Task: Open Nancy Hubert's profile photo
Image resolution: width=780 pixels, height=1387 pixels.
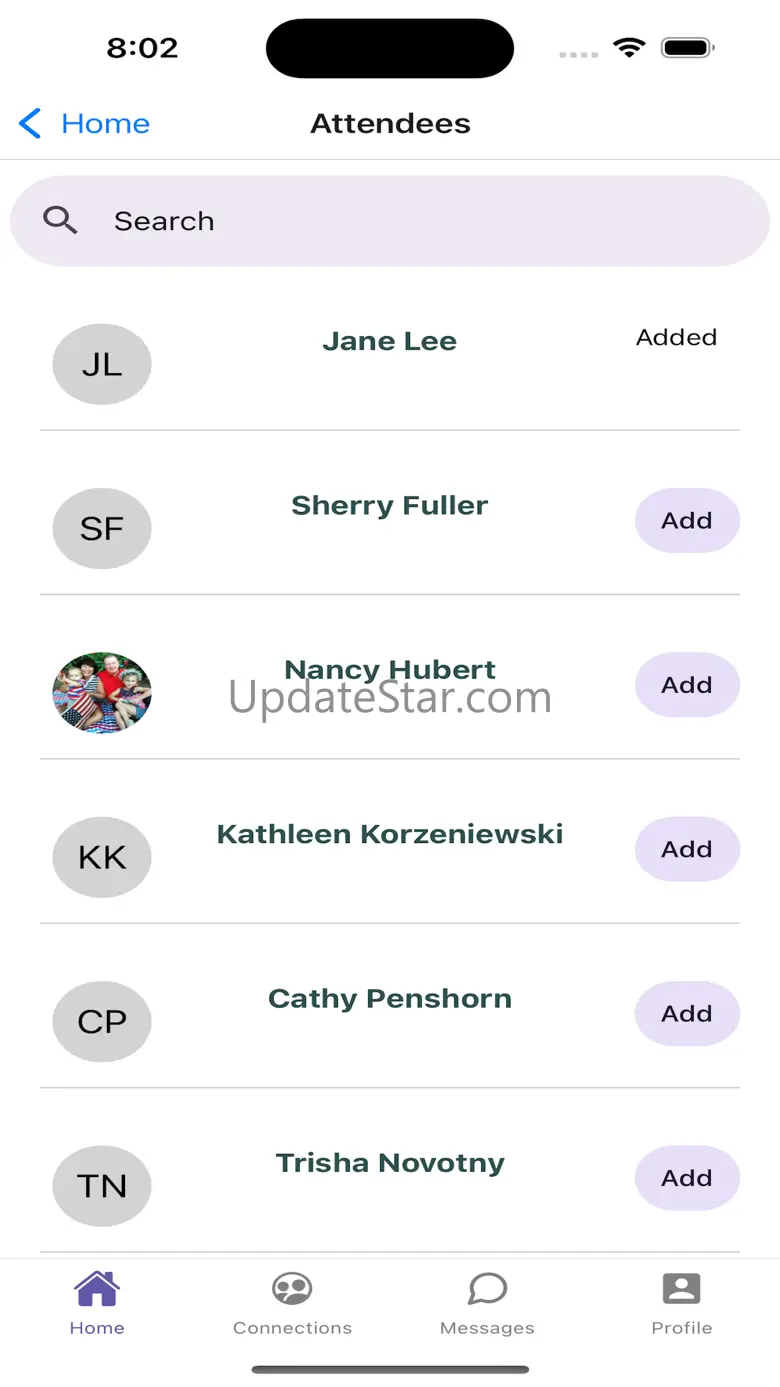Action: click(102, 693)
